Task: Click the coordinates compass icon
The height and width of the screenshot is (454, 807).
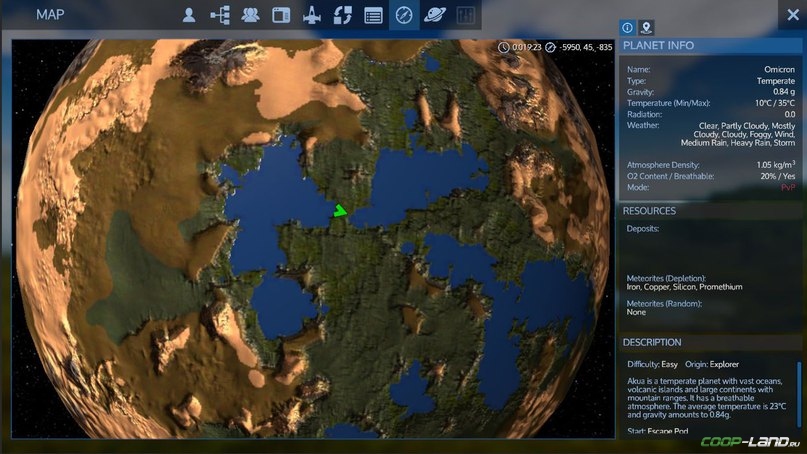Action: pos(550,47)
